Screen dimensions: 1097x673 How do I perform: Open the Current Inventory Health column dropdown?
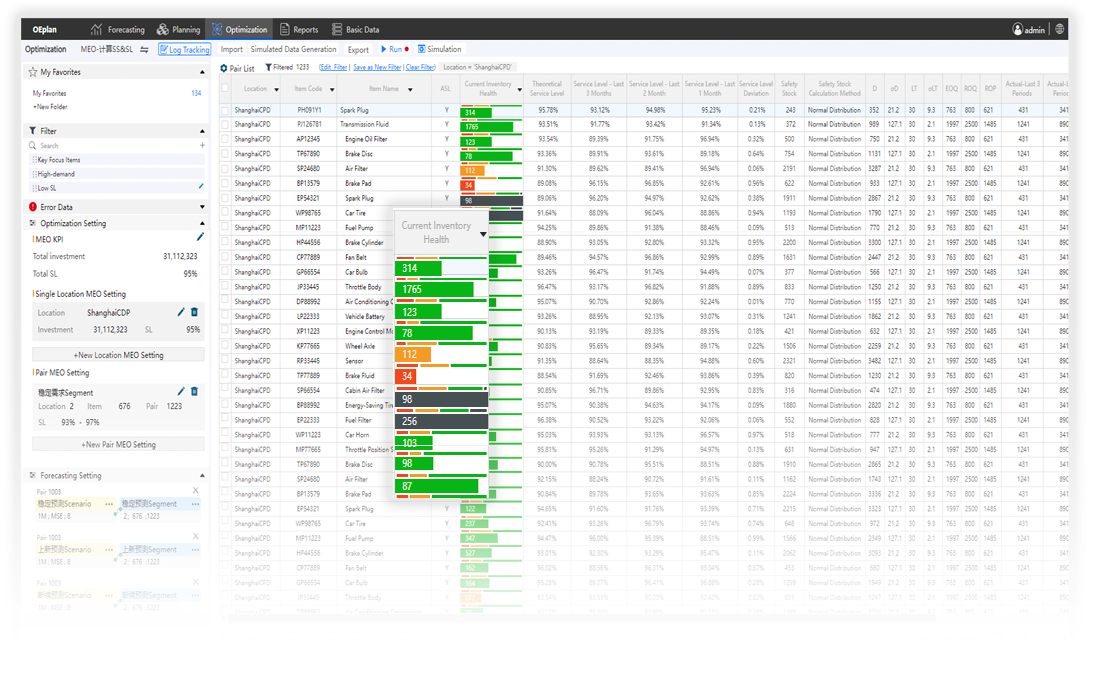pyautogui.click(x=519, y=90)
